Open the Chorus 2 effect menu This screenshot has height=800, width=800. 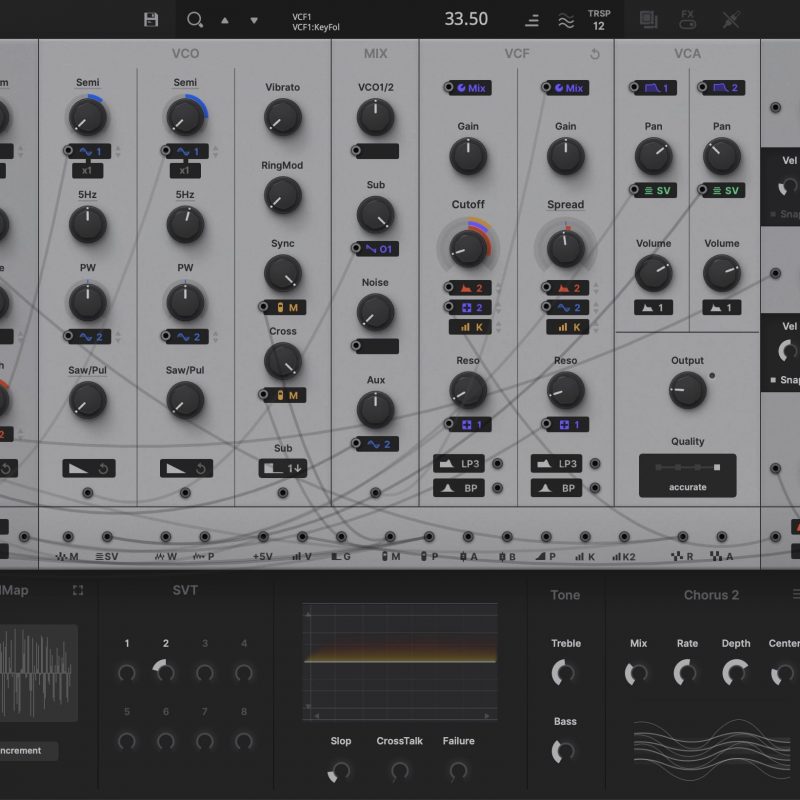pos(795,595)
